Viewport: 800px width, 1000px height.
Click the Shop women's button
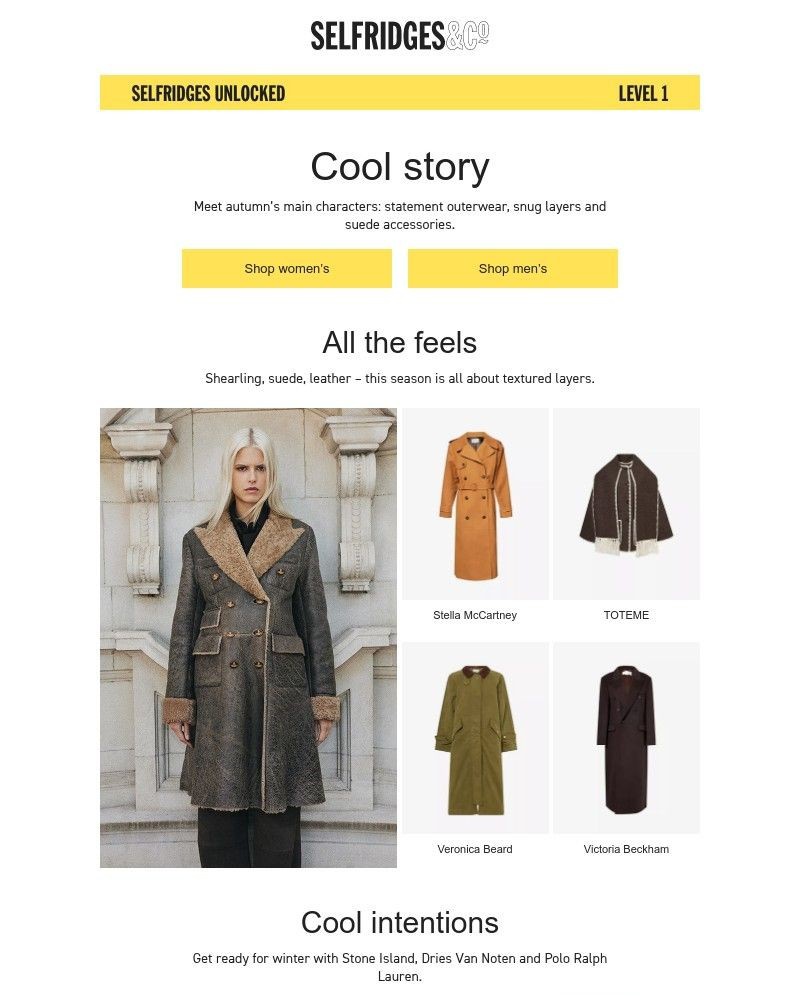[x=286, y=268]
